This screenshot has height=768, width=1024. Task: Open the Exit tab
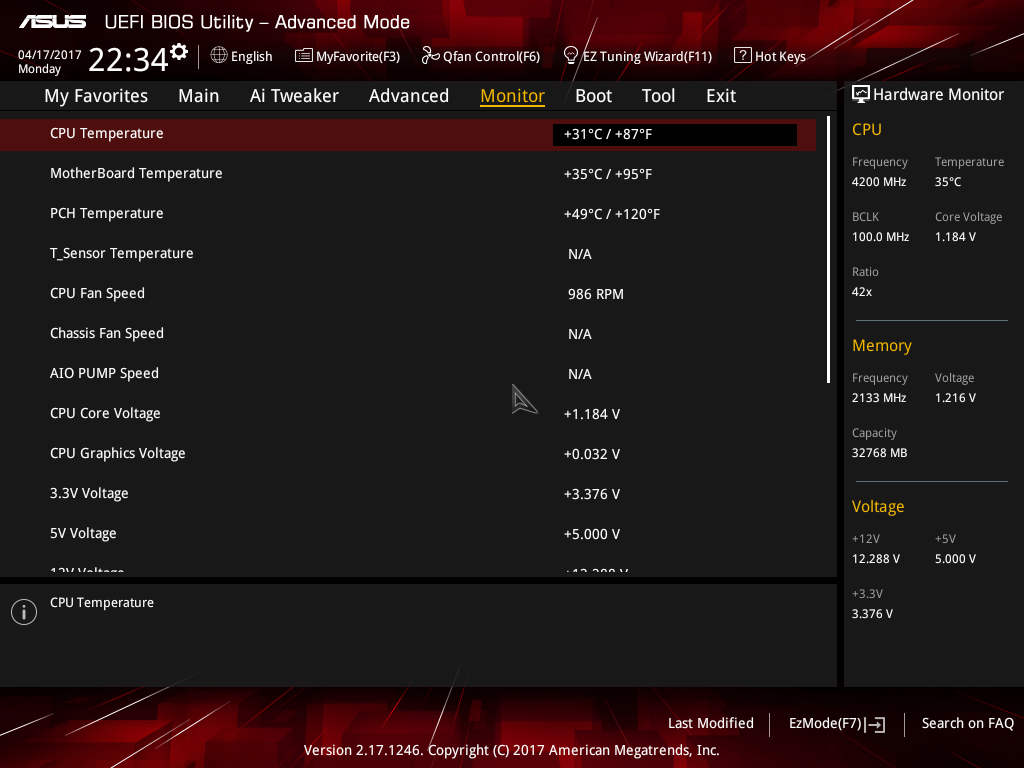(721, 96)
